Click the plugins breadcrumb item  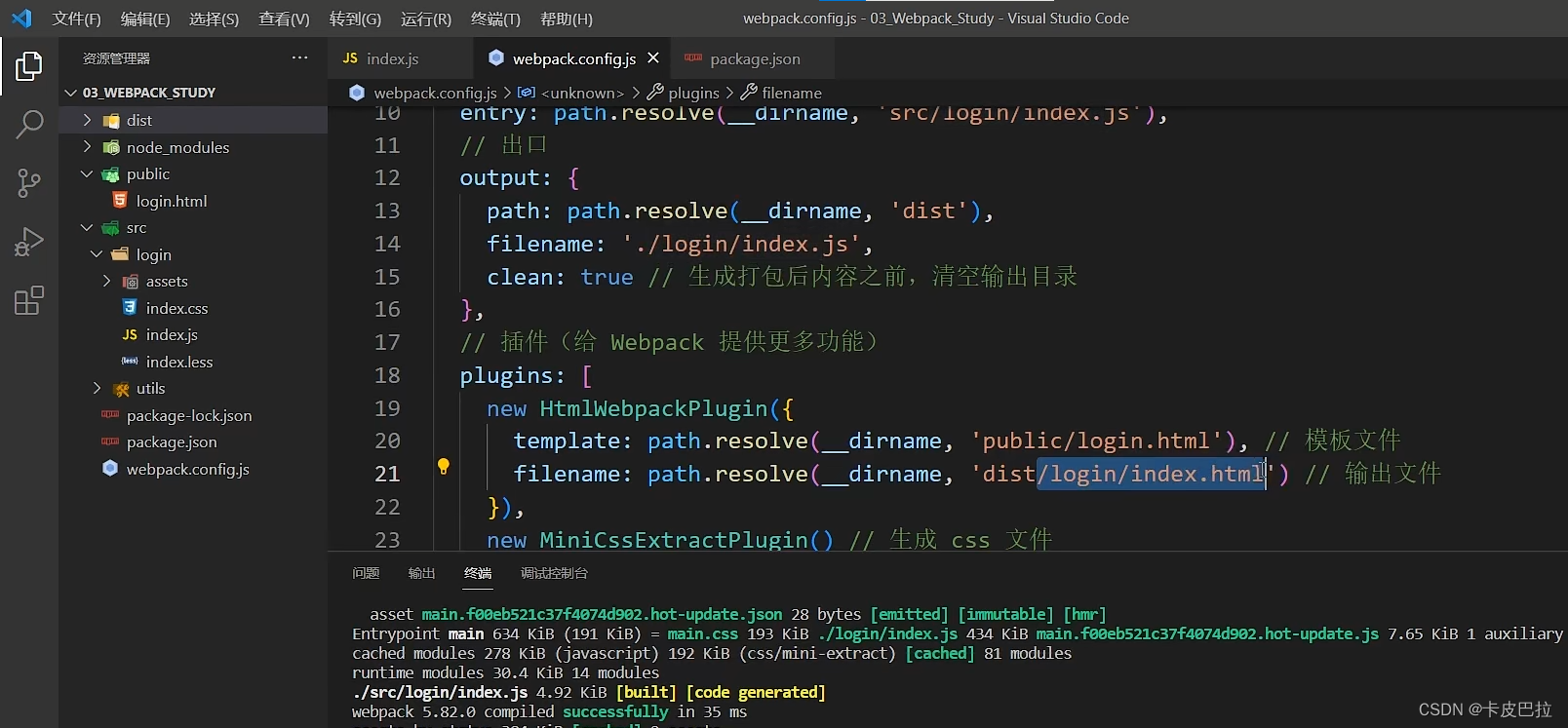[x=693, y=93]
